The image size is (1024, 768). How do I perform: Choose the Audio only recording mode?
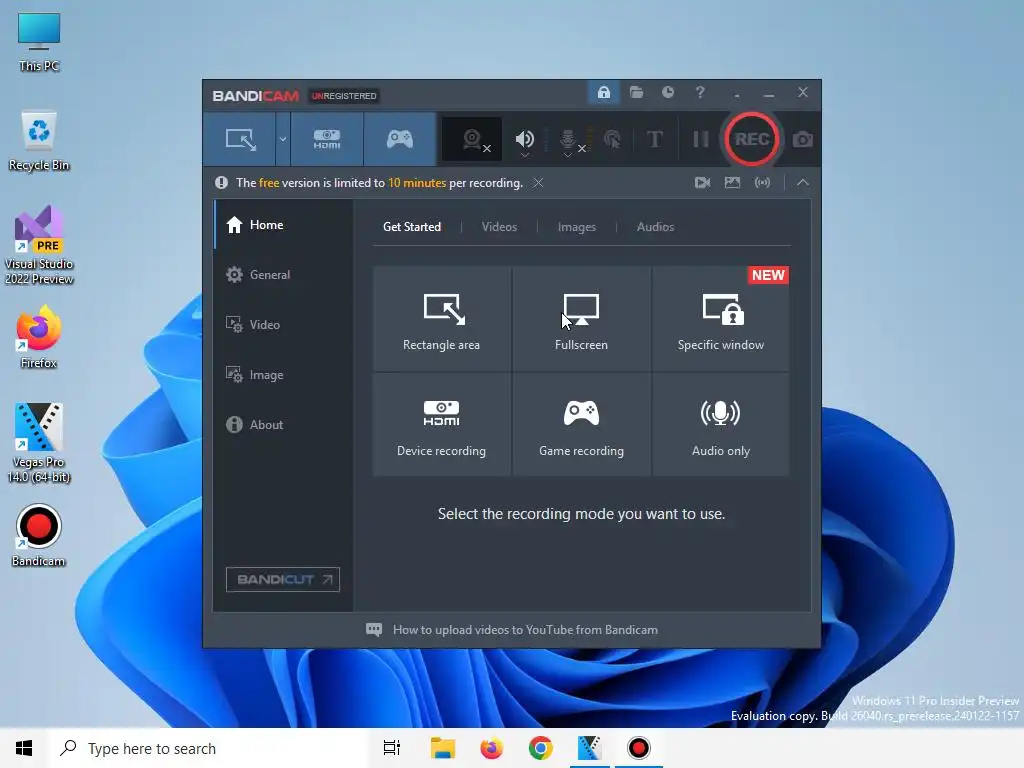pyautogui.click(x=720, y=424)
